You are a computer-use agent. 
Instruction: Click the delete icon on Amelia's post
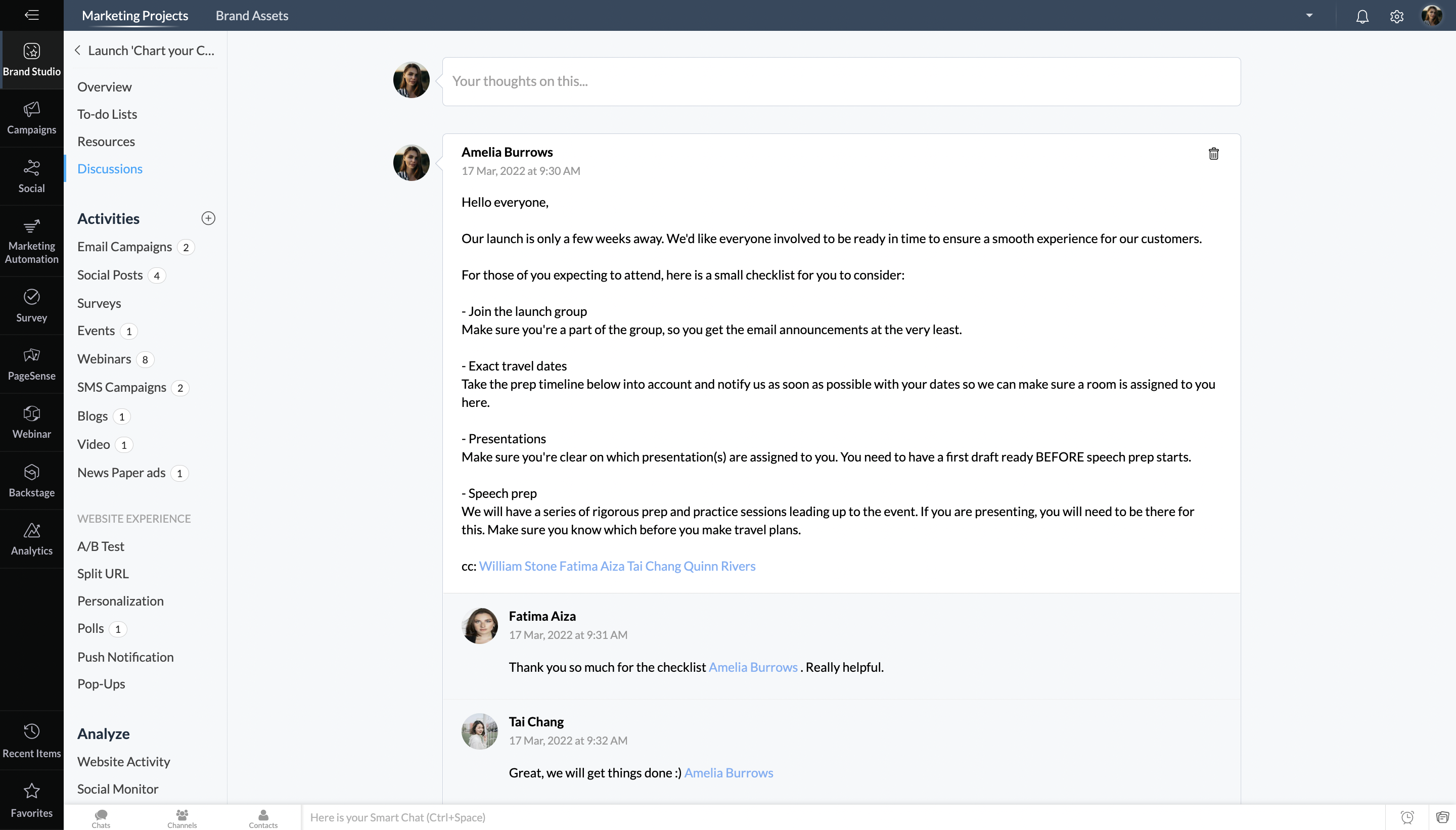1213,153
